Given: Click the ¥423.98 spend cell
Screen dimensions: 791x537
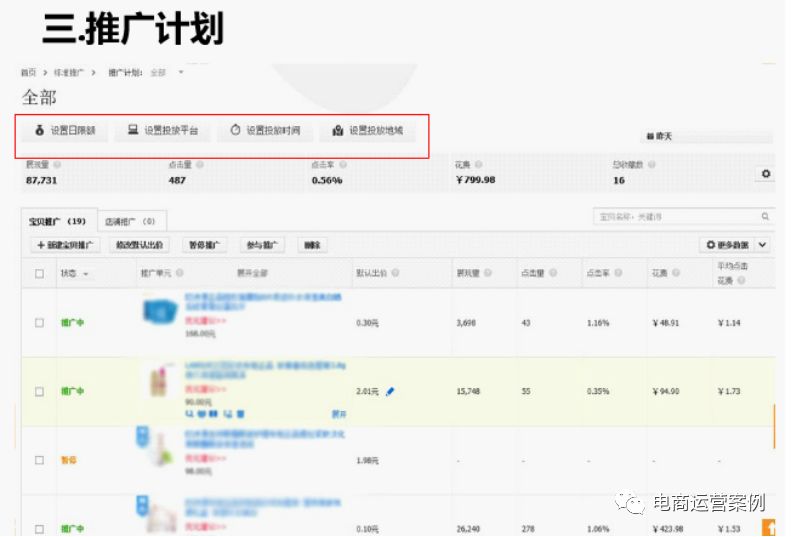Looking at the screenshot, I should tap(668, 529).
